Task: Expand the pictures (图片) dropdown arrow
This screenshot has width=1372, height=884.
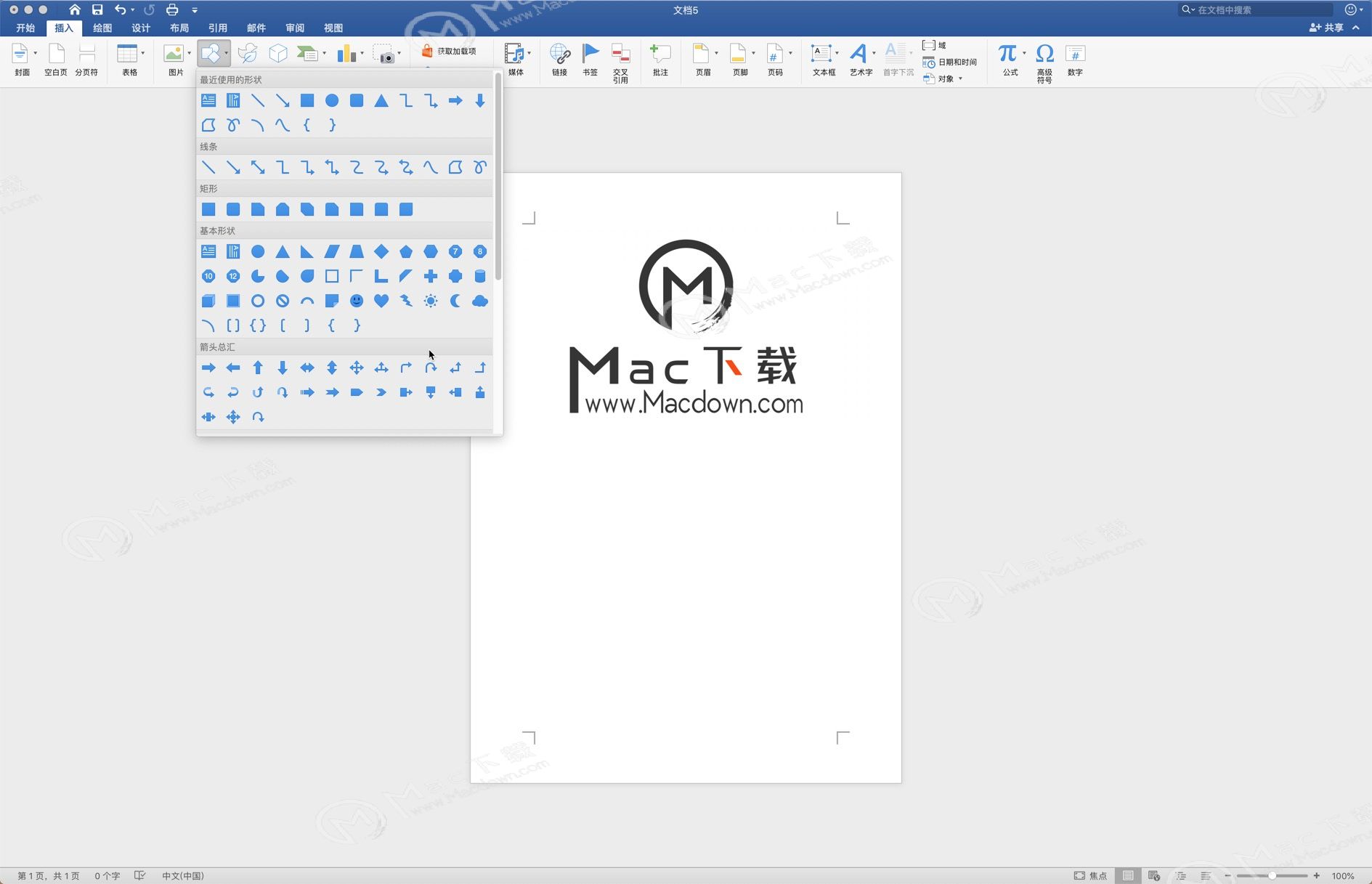Action: click(189, 53)
